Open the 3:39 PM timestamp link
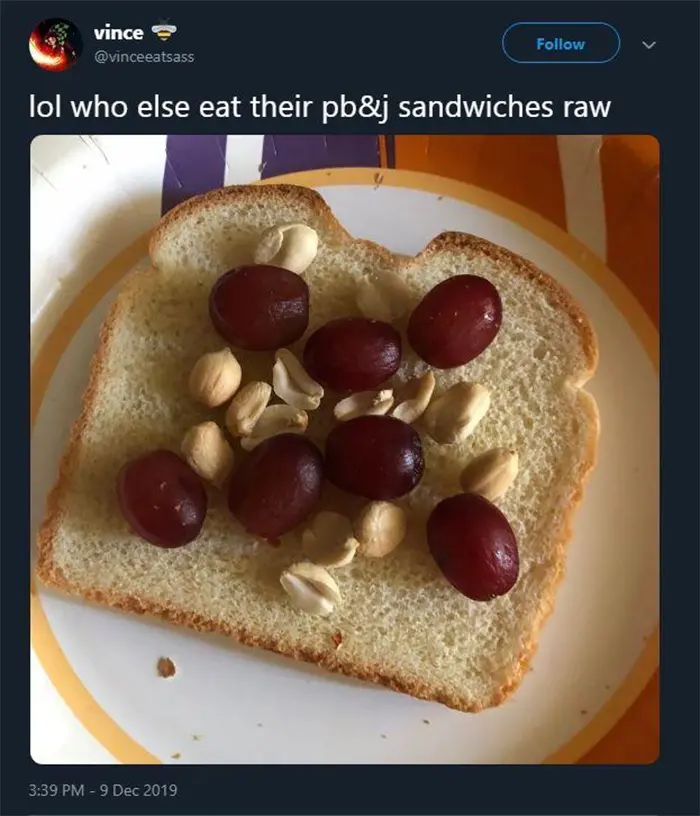This screenshot has height=816, width=700. point(56,790)
